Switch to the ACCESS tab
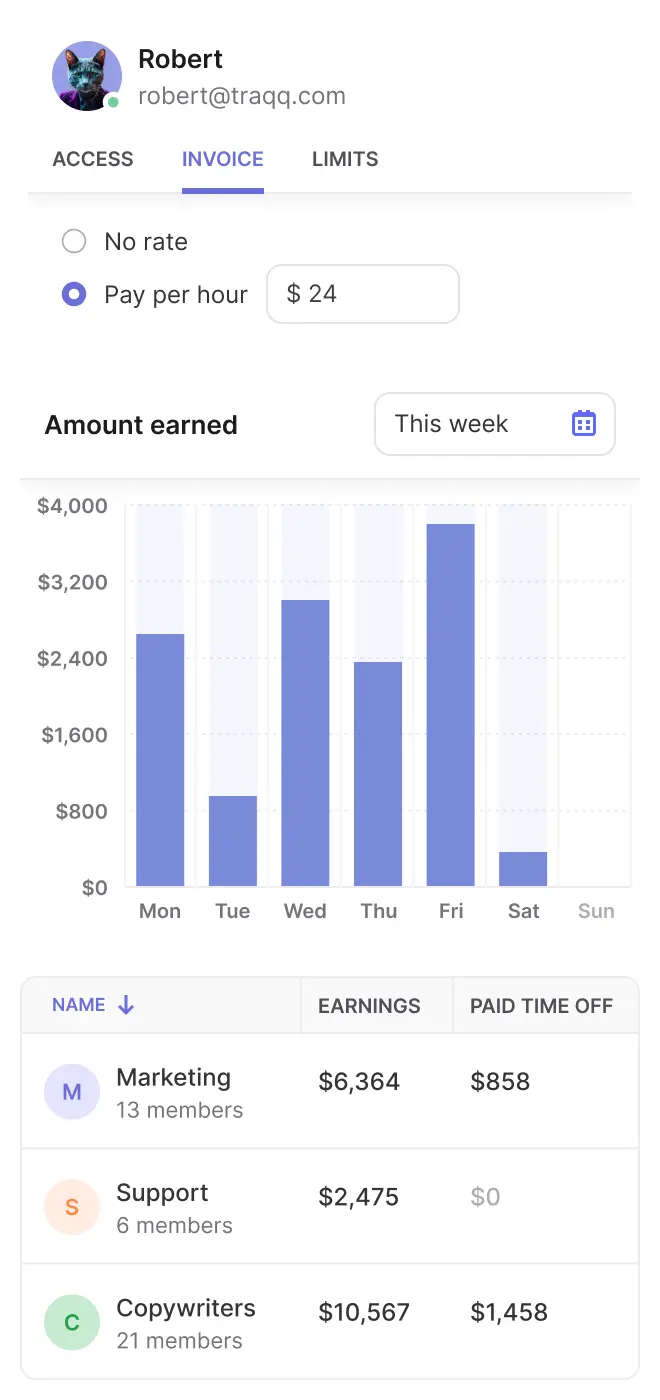This screenshot has height=1400, width=660. pyautogui.click(x=93, y=159)
